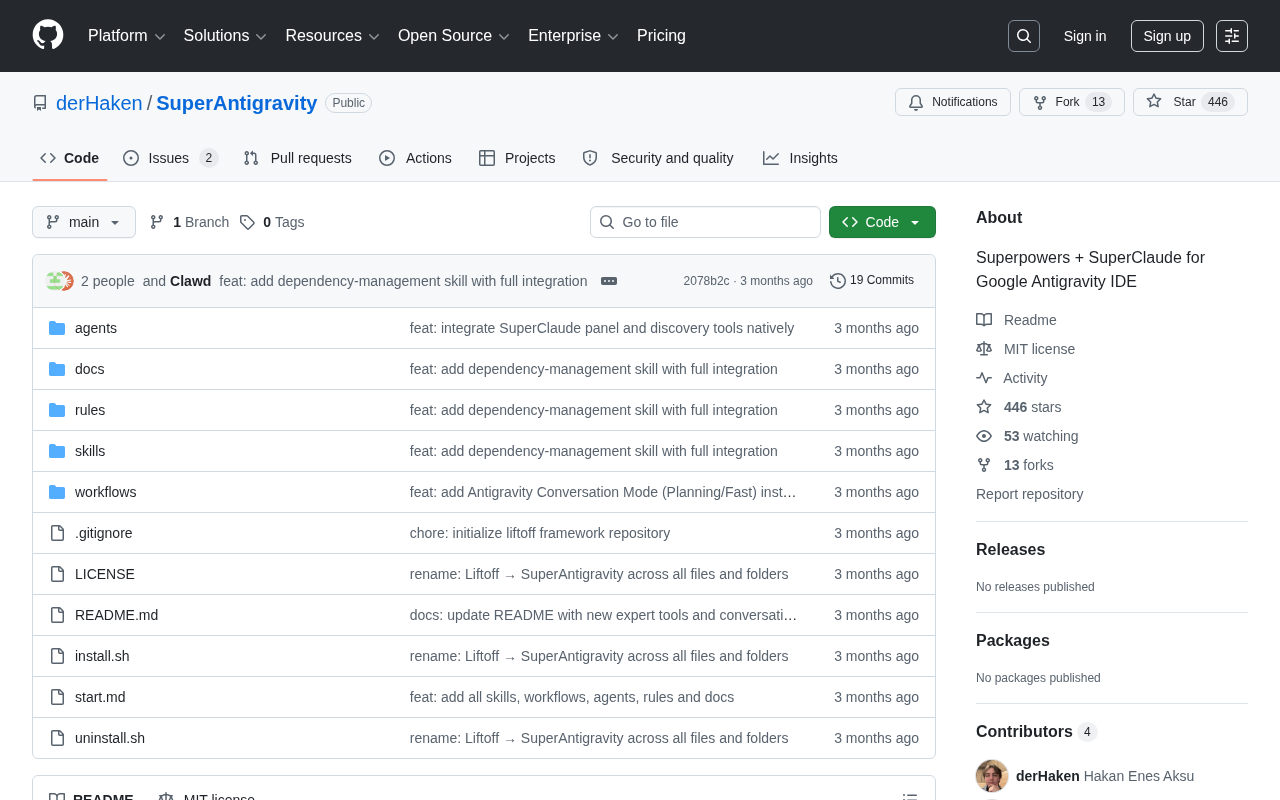Expand the Platform menu
1280x800 pixels.
(127, 36)
